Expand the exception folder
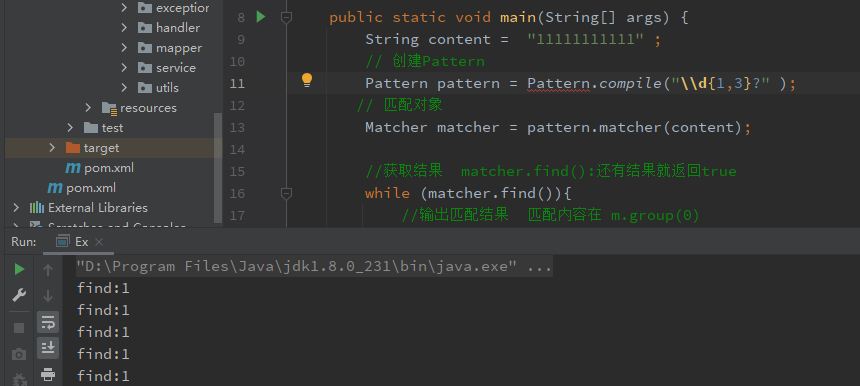Viewport: 860px width, 386px height. point(125,8)
